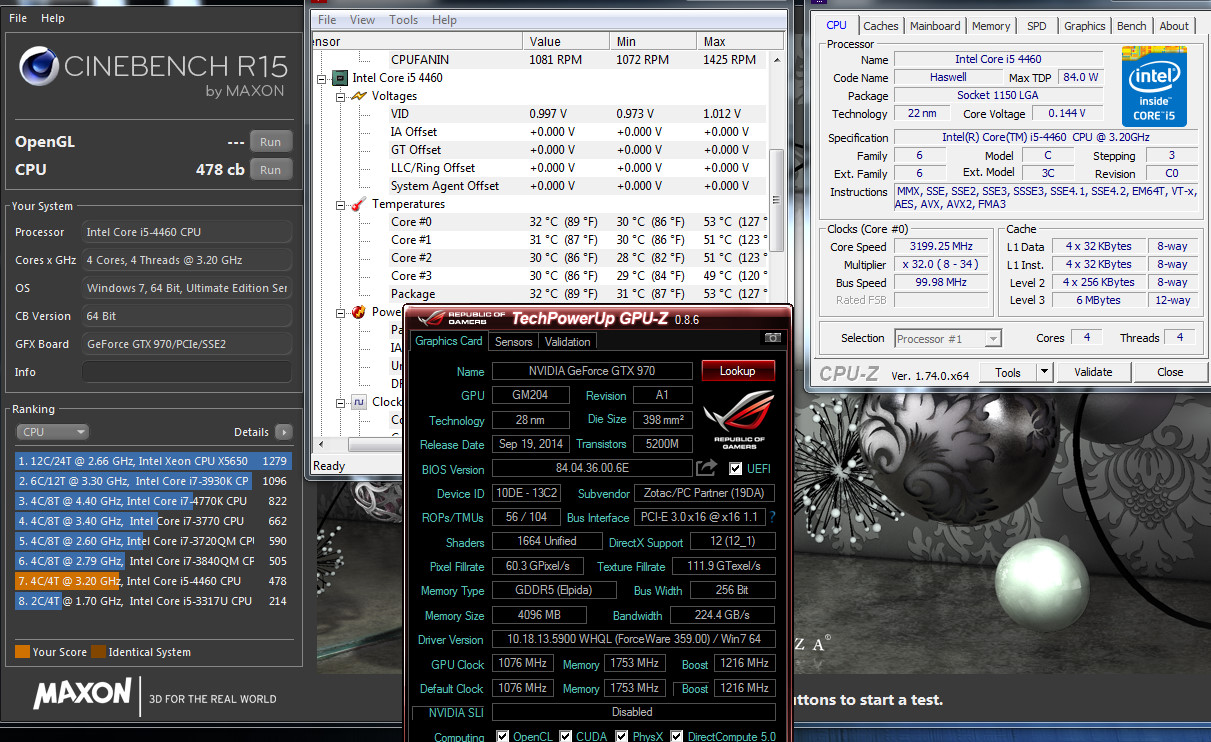1211x742 pixels.
Task: Take a GPU-Z screenshot with camera icon
Action: 772,339
